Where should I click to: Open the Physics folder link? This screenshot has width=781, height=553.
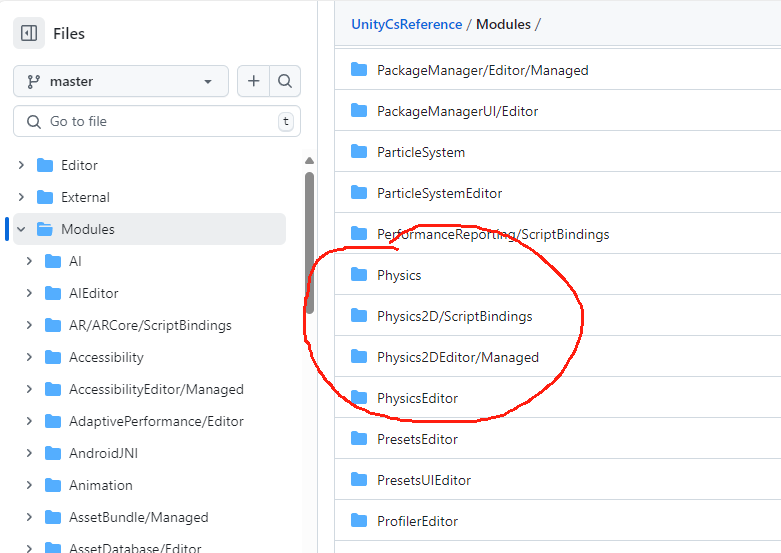399,275
